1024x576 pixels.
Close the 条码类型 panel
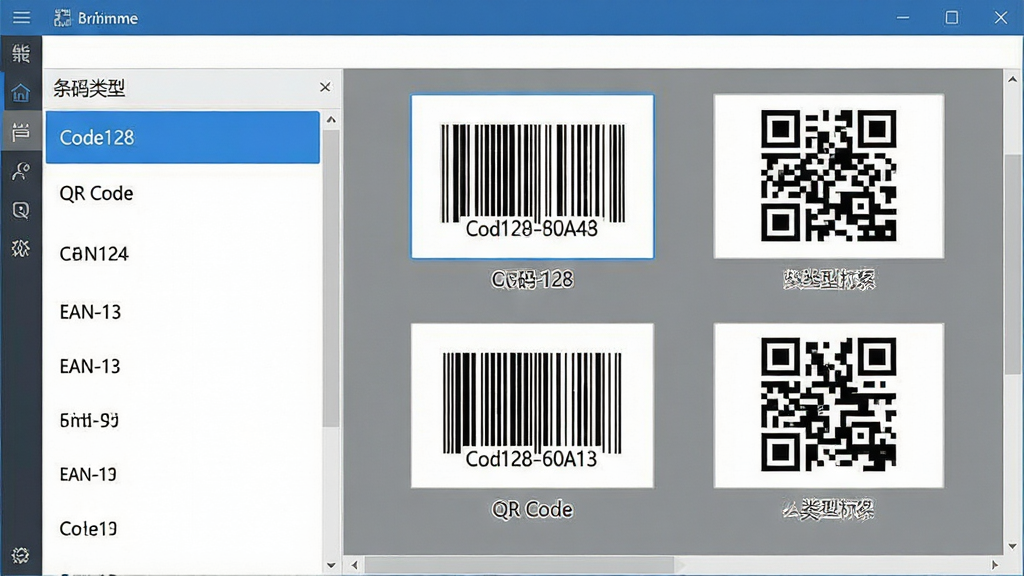point(325,87)
